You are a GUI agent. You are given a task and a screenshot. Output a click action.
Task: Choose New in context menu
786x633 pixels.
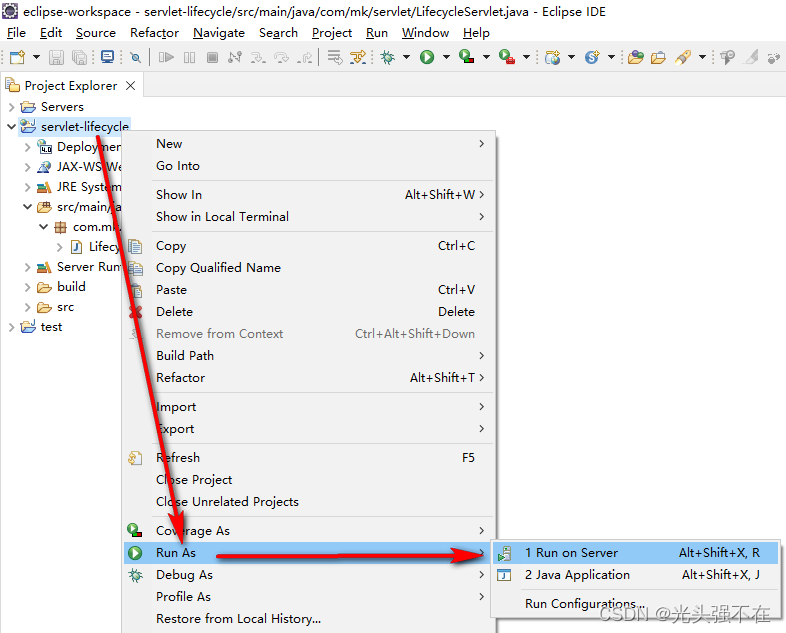pyautogui.click(x=308, y=144)
